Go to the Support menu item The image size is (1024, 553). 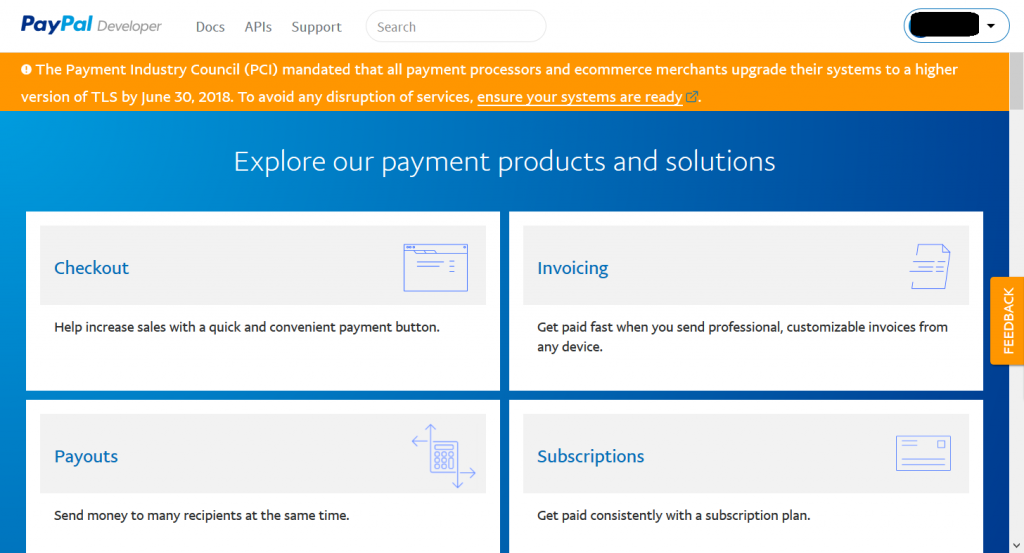[316, 27]
